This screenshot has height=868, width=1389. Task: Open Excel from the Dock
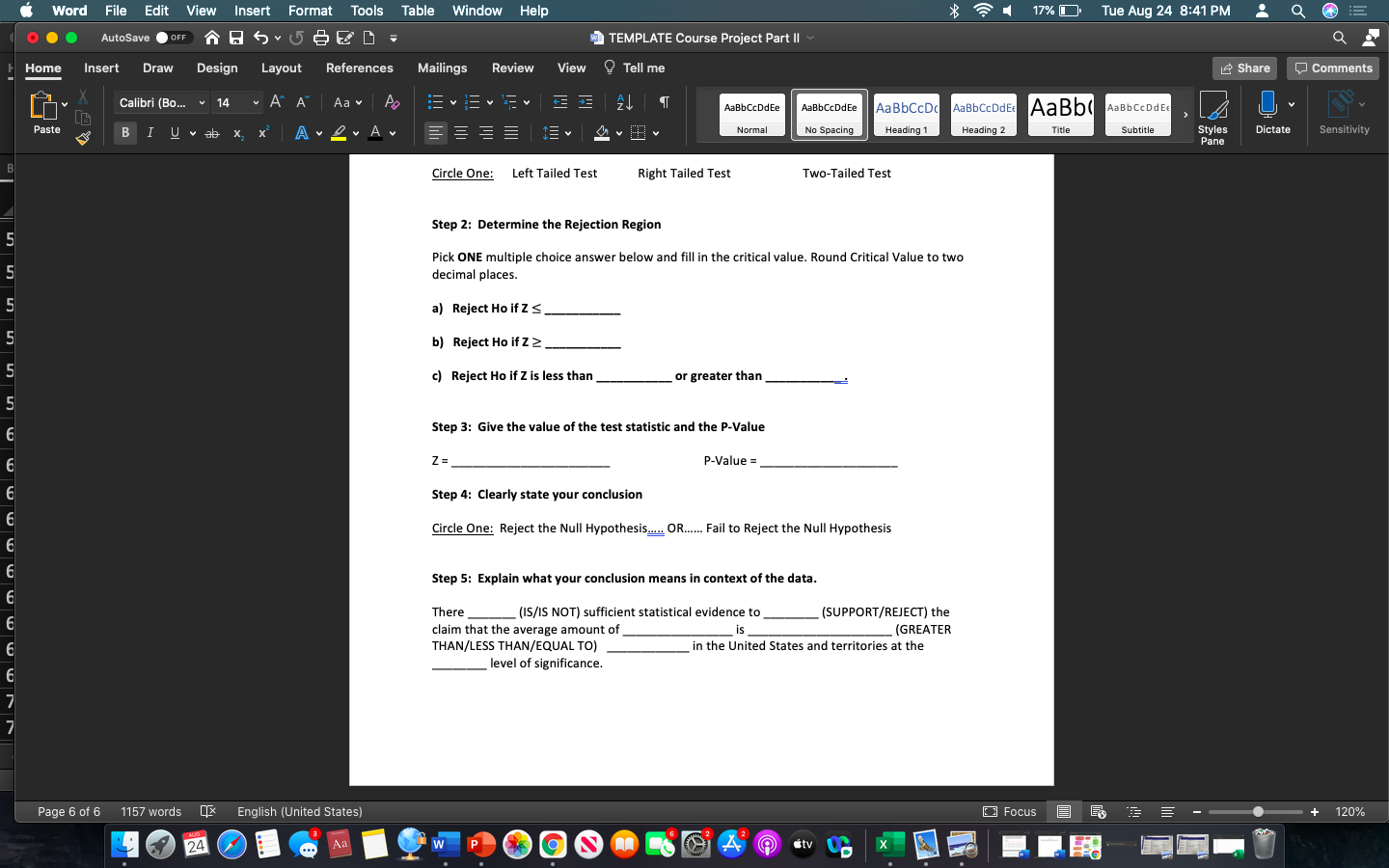pos(887,845)
